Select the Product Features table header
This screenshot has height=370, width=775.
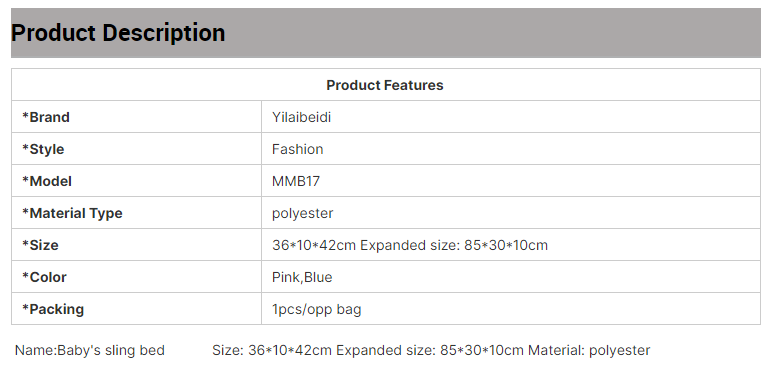click(385, 85)
